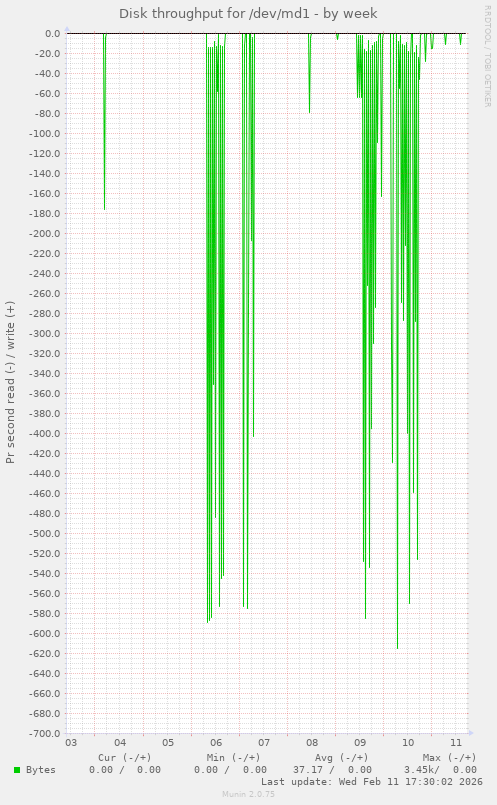Screen dimensions: 497x805
Task: Select the 'Bytes' legend label
Action: pos(41,770)
